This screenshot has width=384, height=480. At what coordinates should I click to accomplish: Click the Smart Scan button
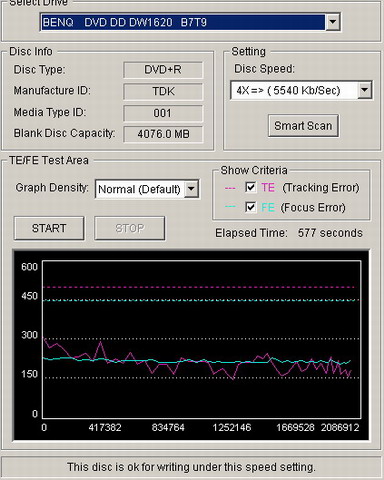tap(303, 126)
